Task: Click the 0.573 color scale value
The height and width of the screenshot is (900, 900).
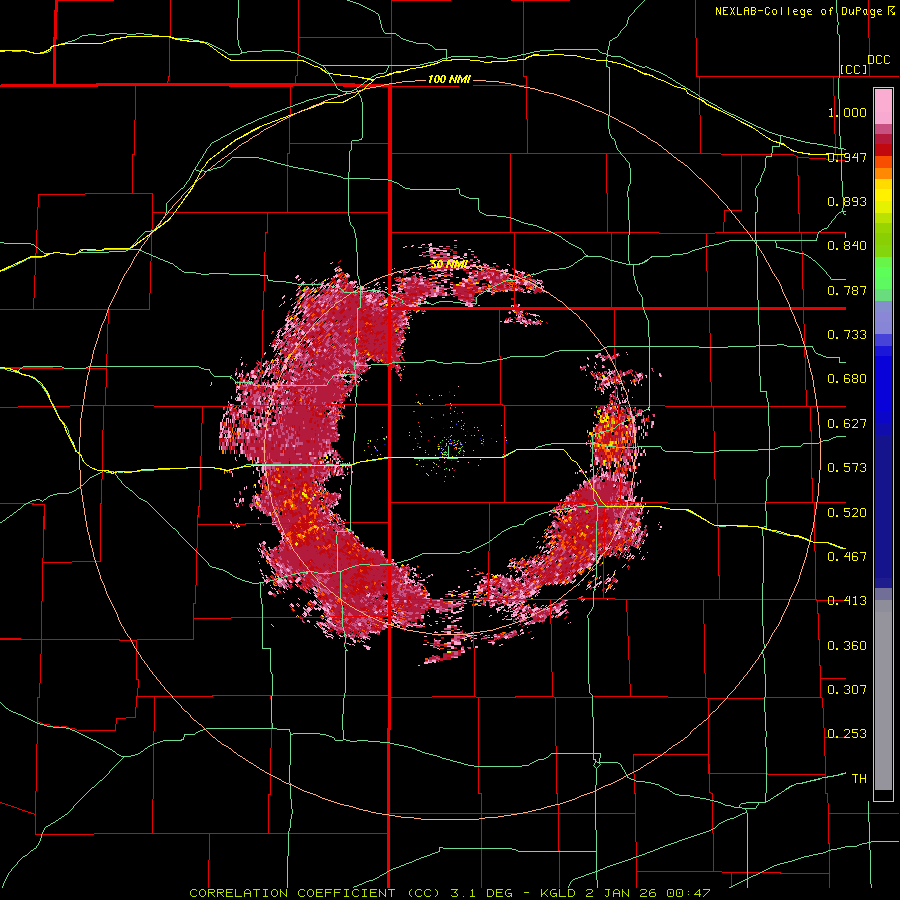Action: pos(847,468)
